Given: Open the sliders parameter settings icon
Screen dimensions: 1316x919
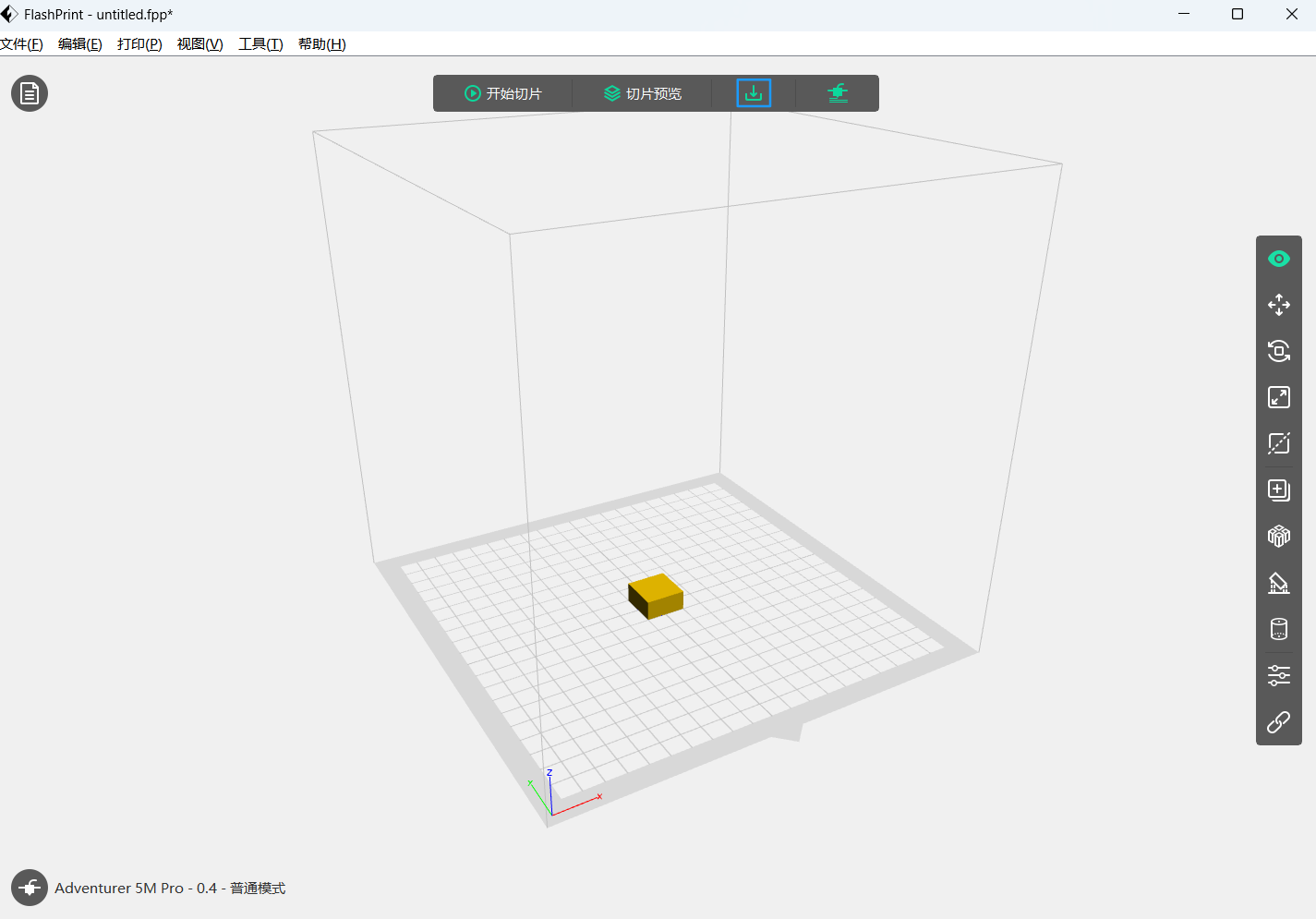Looking at the screenshot, I should tap(1278, 675).
